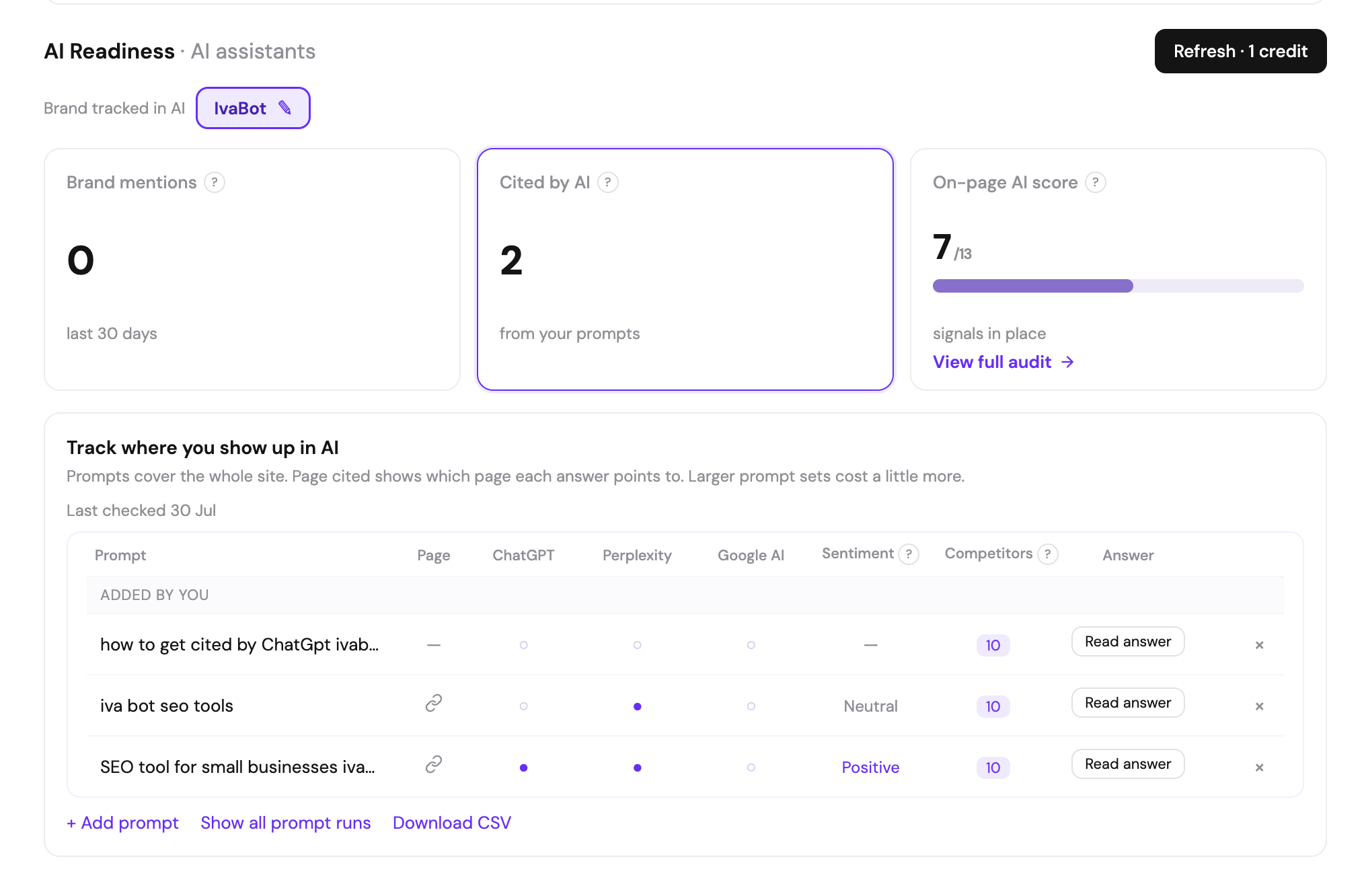Click Google AI circle for SEO tool for small businesses
1364x896 pixels.
pos(751,768)
